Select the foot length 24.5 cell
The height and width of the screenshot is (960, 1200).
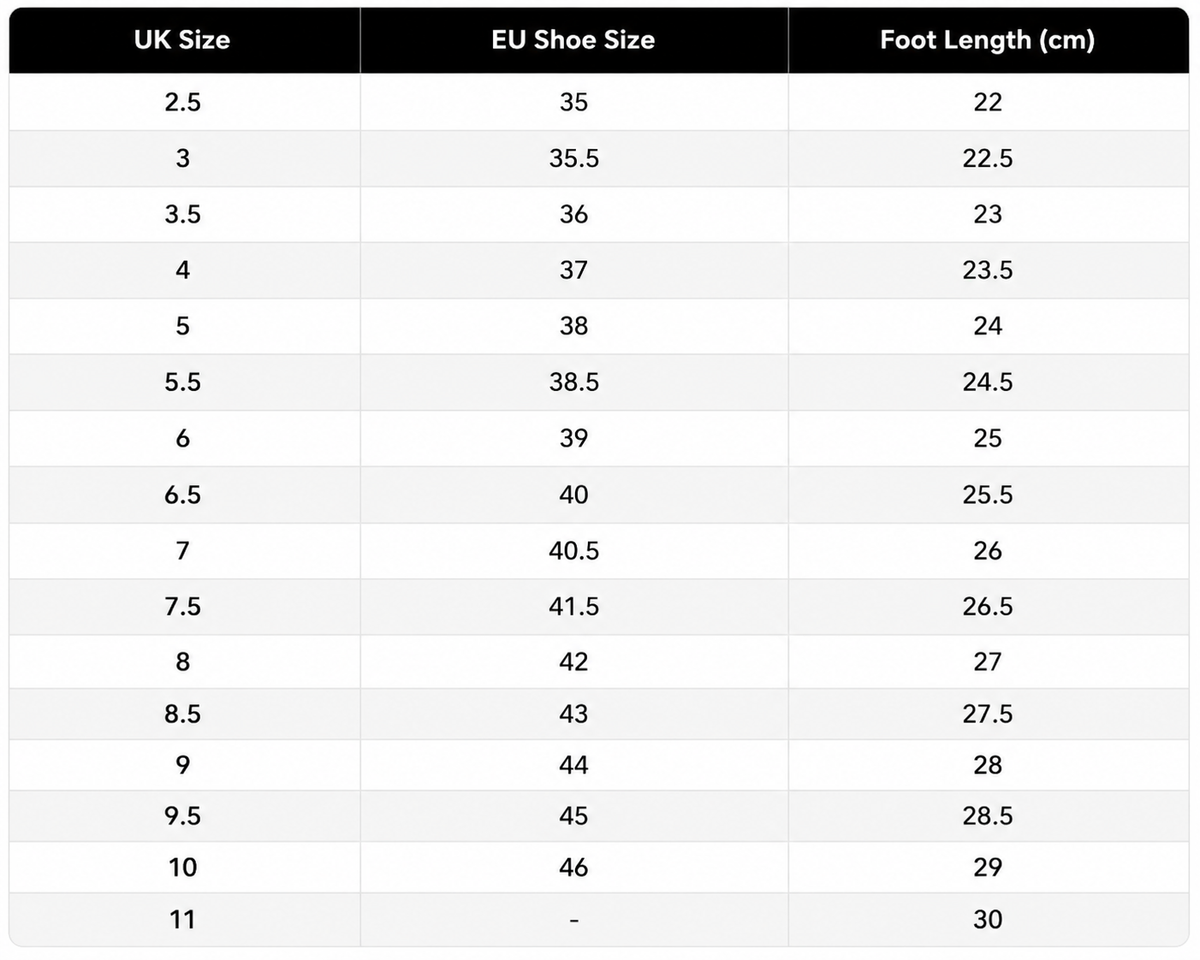coord(988,382)
